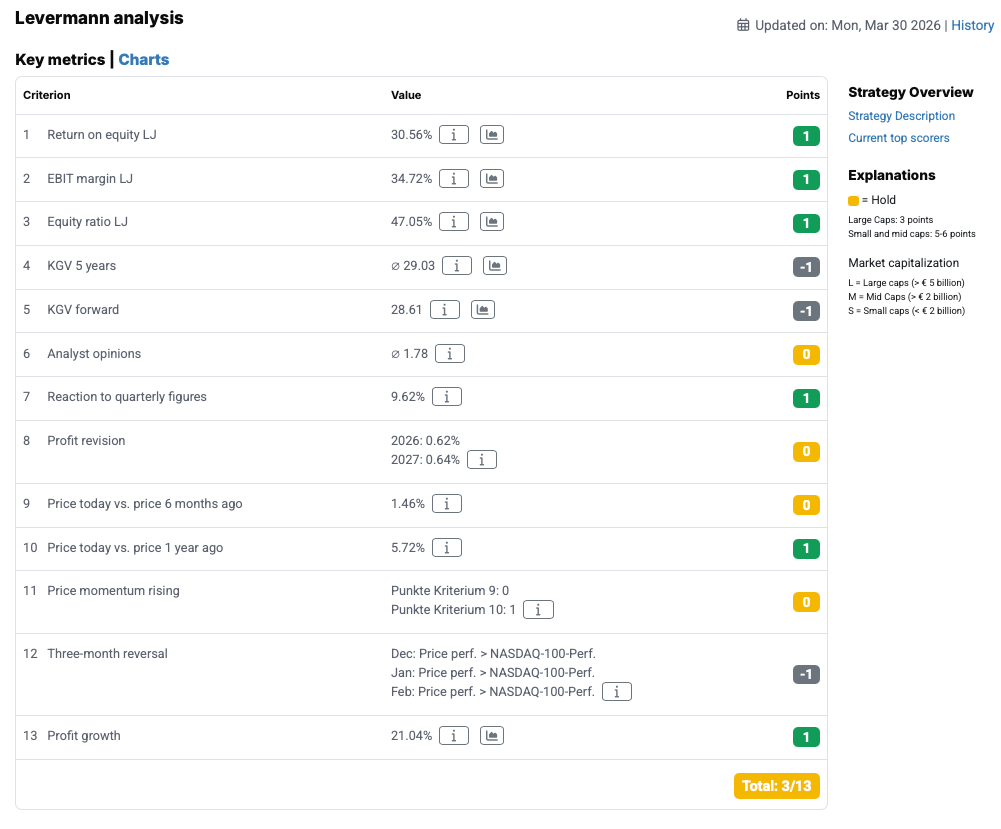Viewport: 1001px width, 829px height.
Task: Click info icon for Profit revision
Action: coord(482,460)
